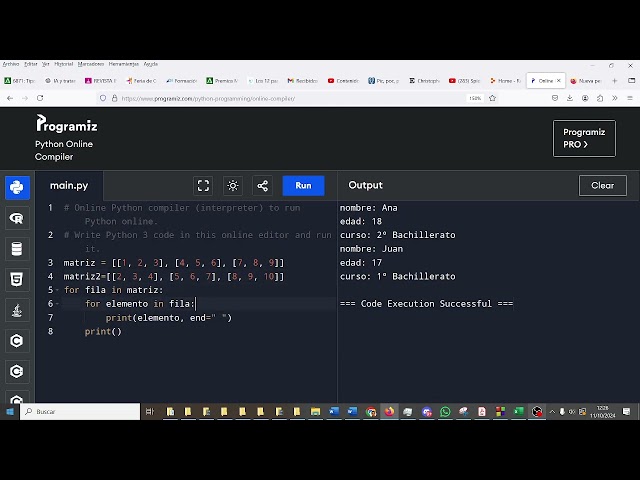Image resolution: width=640 pixels, height=480 pixels.
Task: Open the C compiler icon in sidebar
Action: 17,341
